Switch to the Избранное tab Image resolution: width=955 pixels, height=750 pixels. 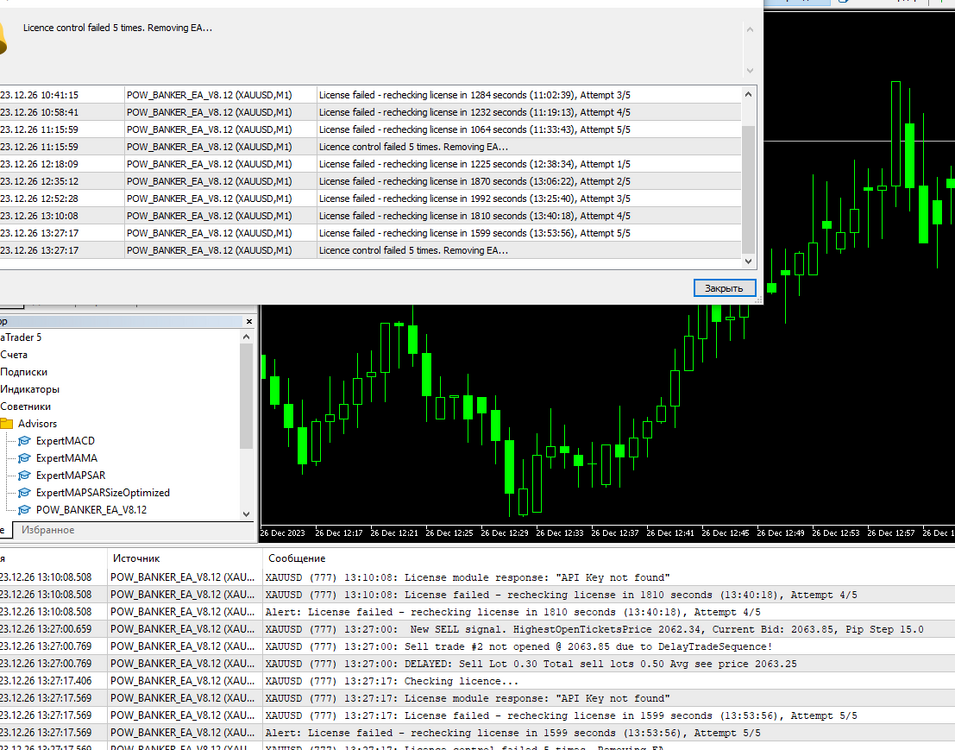coord(48,530)
